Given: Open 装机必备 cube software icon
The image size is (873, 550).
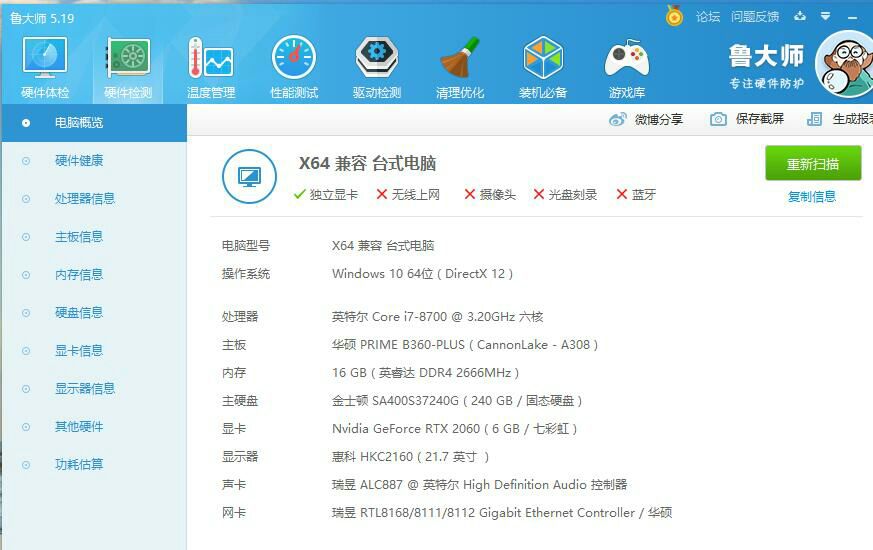Looking at the screenshot, I should (543, 67).
